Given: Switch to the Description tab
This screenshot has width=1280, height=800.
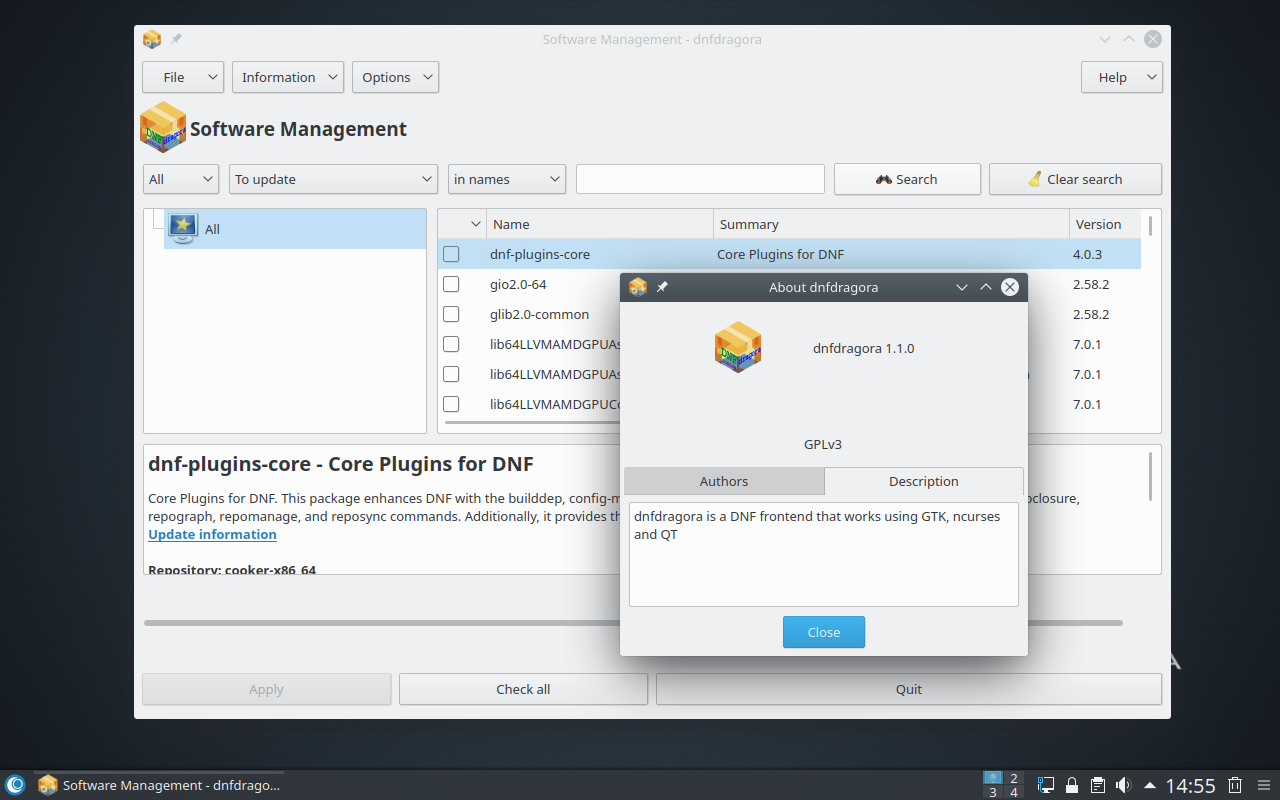Looking at the screenshot, I should [x=924, y=481].
